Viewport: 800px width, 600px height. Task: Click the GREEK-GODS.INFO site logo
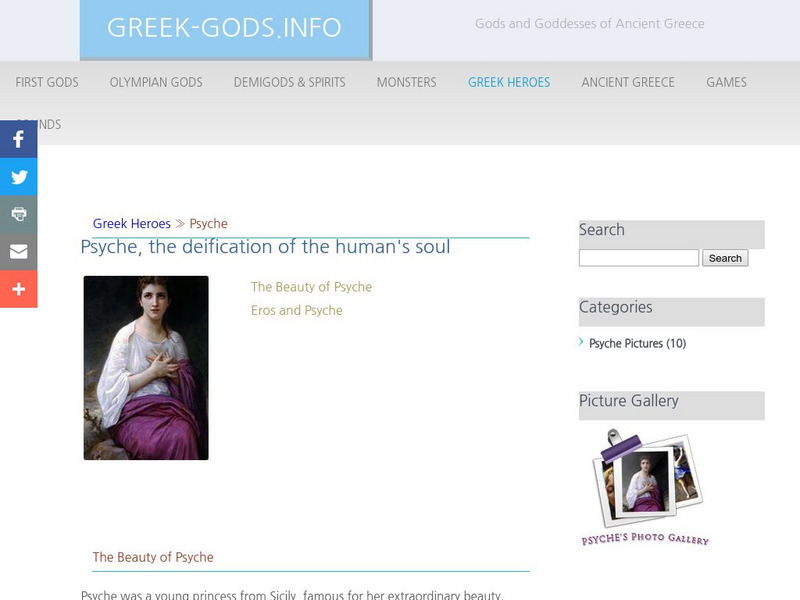click(x=224, y=28)
